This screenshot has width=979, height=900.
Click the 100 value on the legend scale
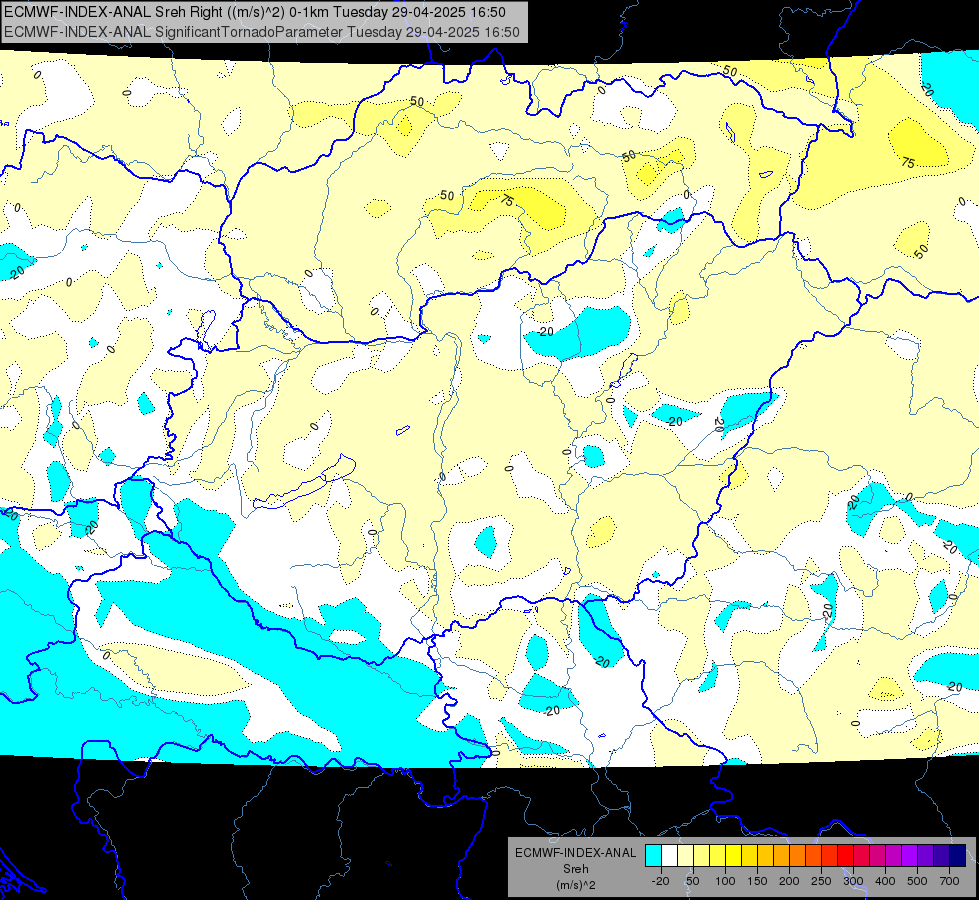726,881
